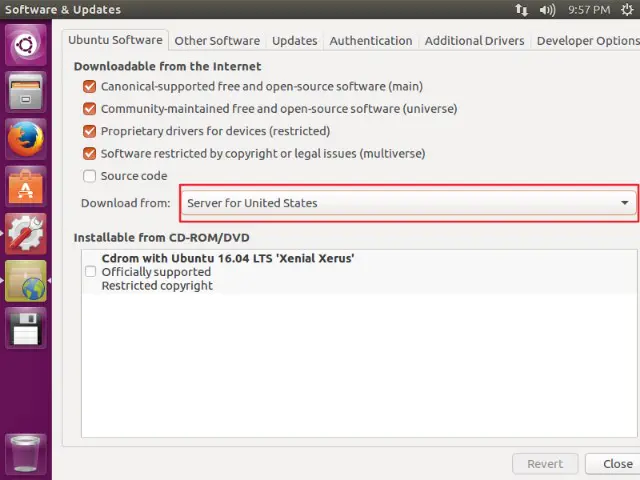Screen dimensions: 640x480
Task: Switch to the Additional Drivers tab
Action: click(x=474, y=41)
